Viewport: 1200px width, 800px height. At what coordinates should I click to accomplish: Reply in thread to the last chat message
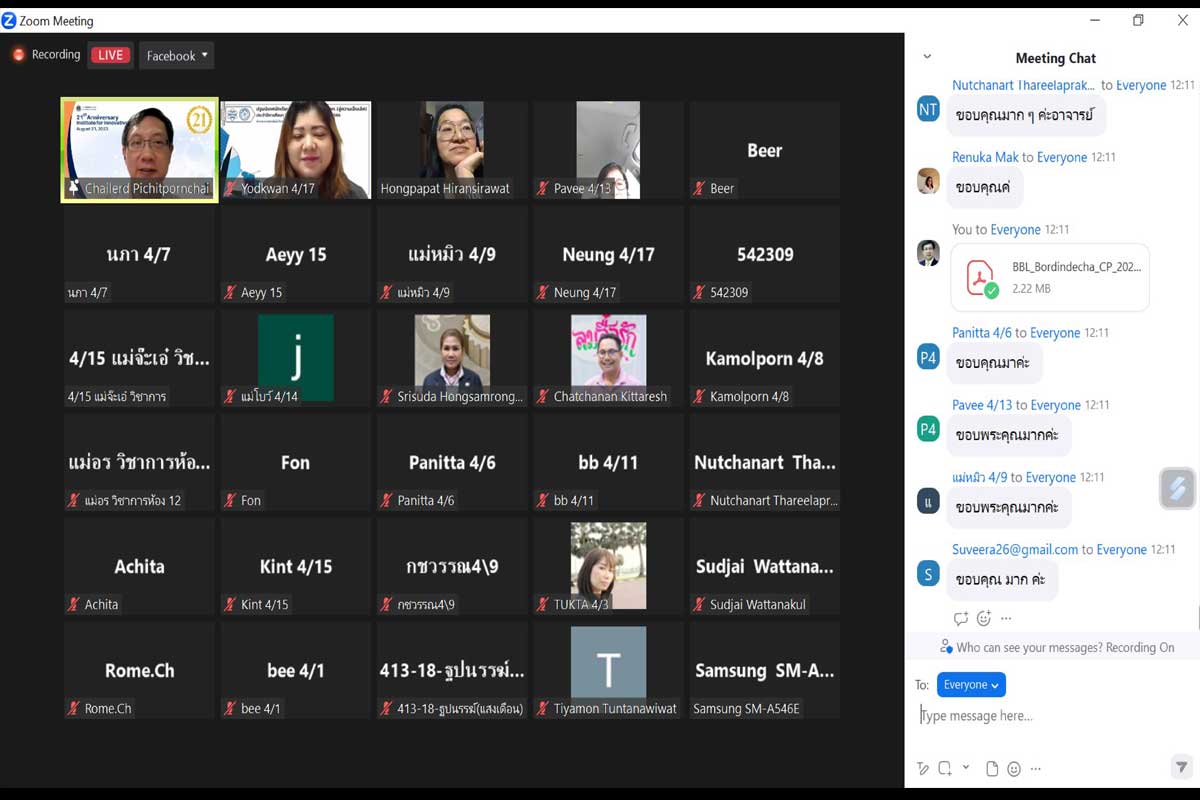[961, 619]
